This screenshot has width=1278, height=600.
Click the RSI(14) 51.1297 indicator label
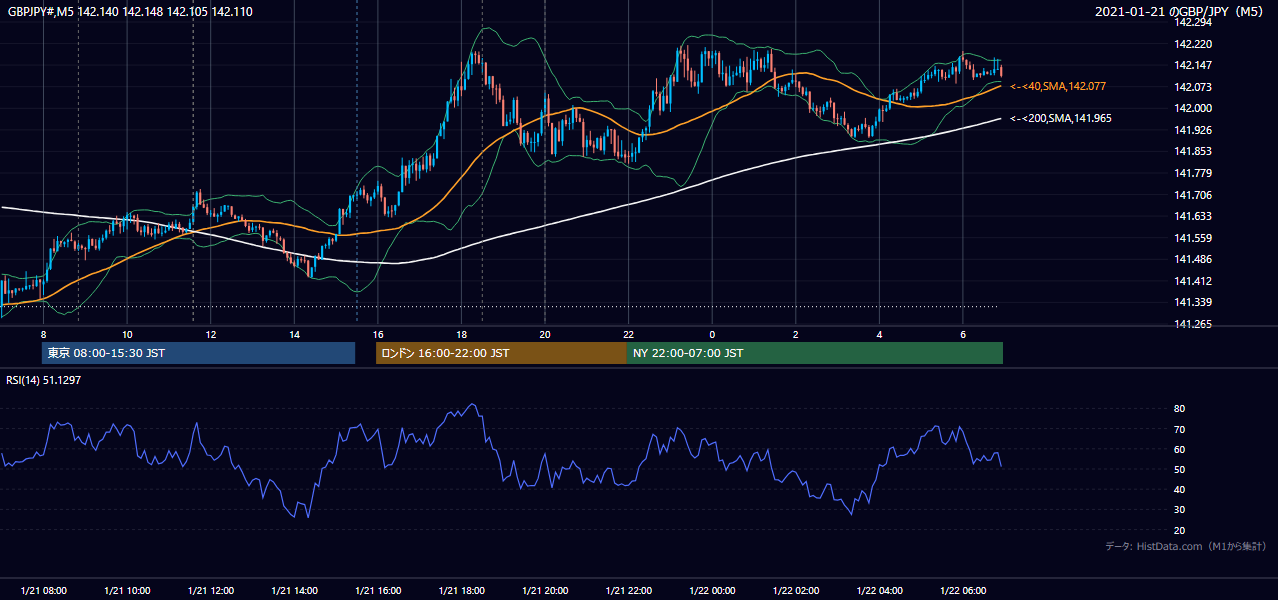pyautogui.click(x=44, y=380)
